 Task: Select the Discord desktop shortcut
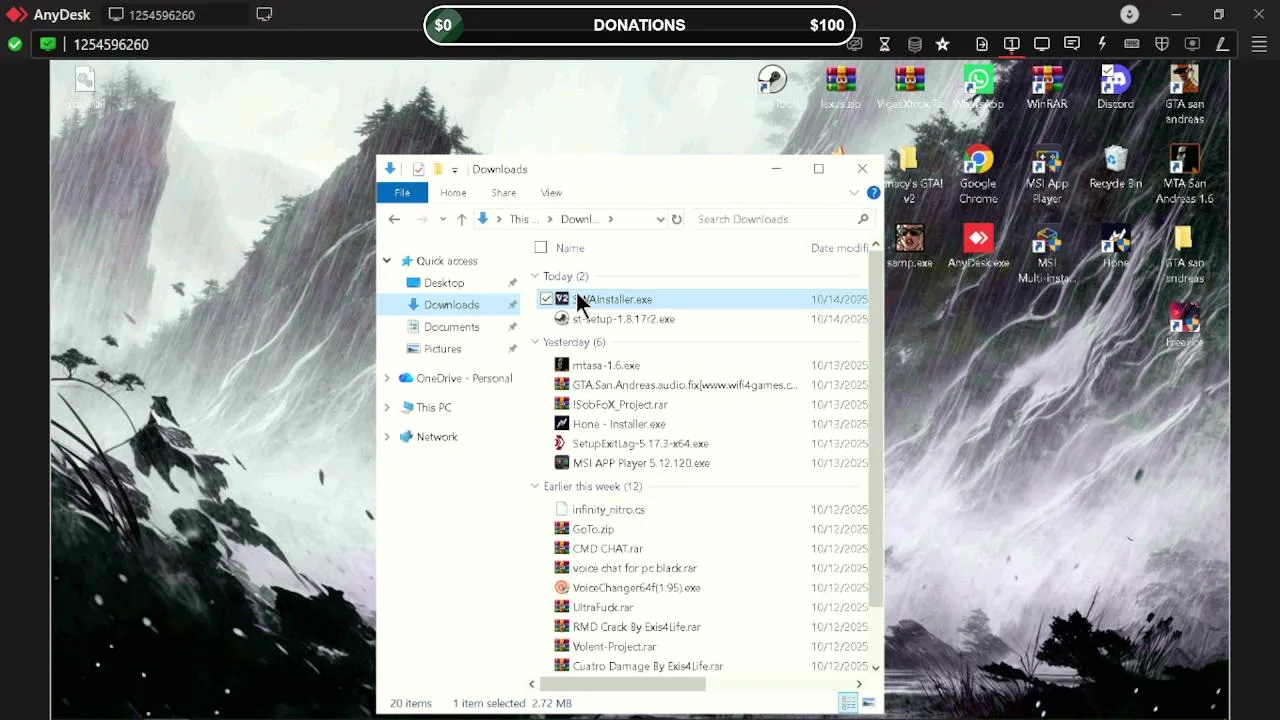[x=1115, y=87]
